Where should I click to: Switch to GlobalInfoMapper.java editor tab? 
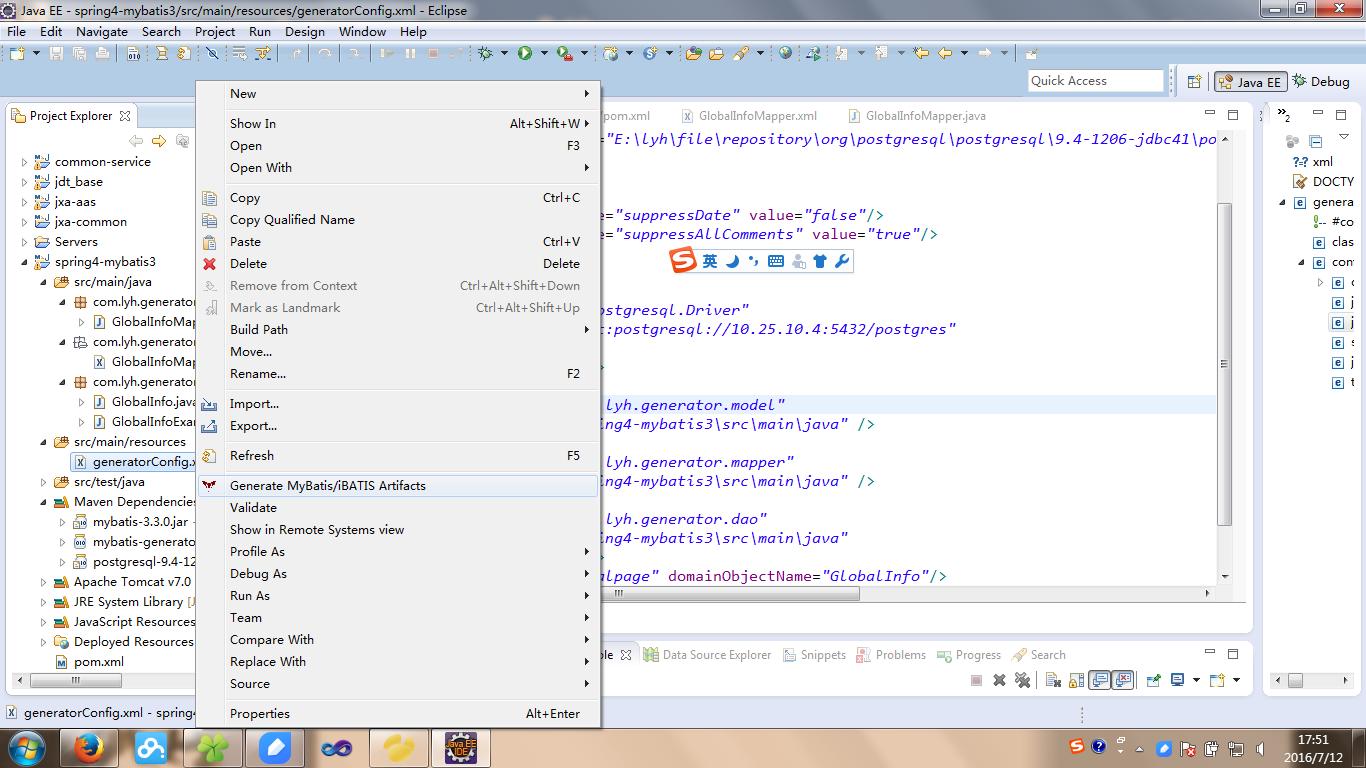tap(916, 116)
